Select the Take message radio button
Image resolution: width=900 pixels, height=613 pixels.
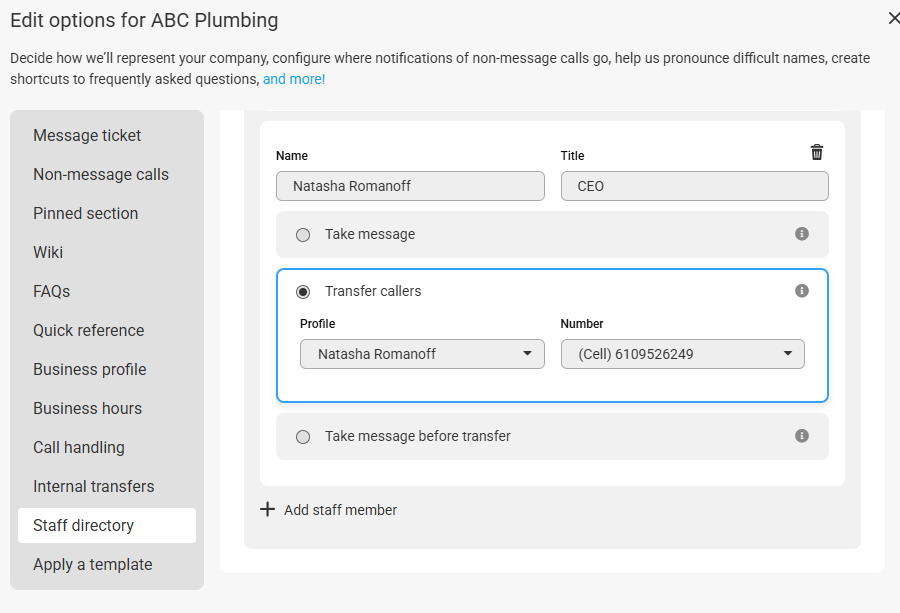coord(303,235)
